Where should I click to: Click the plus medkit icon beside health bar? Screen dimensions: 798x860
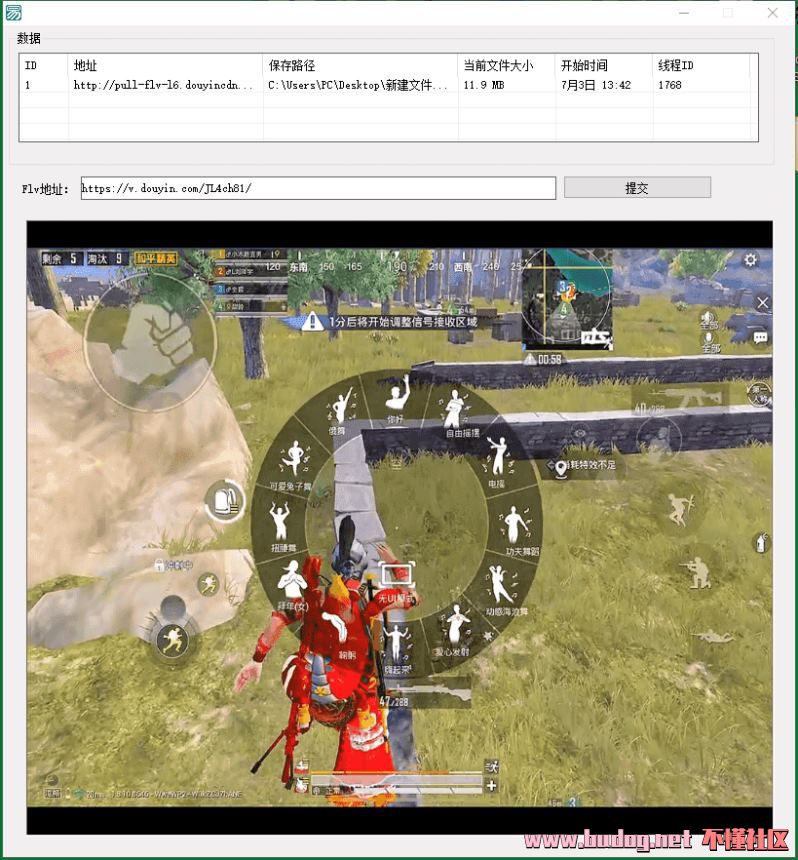pos(491,785)
